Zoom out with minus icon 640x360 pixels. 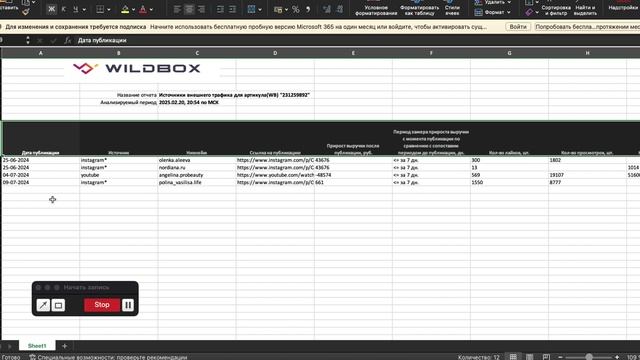[x=560, y=357]
